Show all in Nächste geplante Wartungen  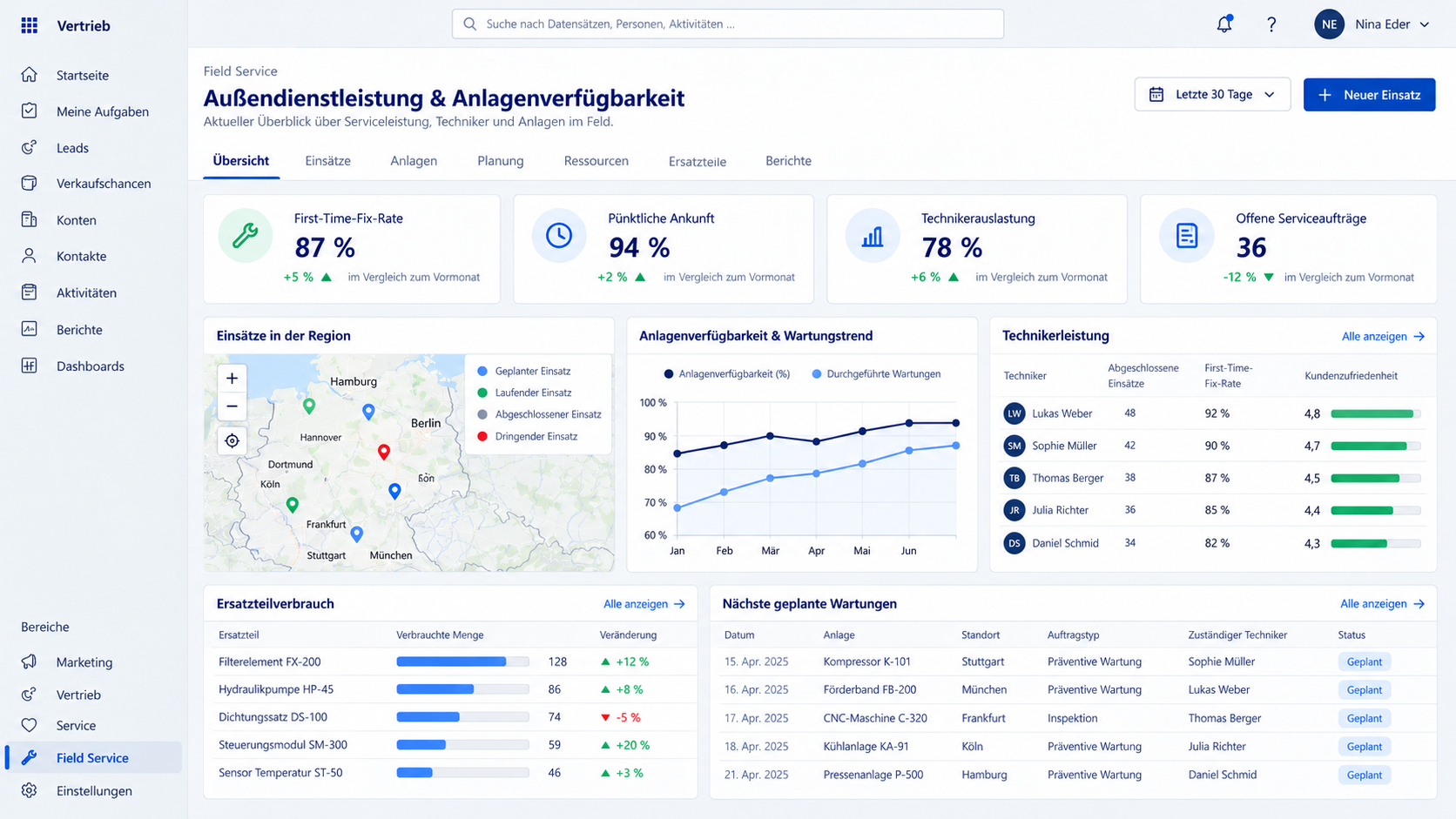pos(1382,604)
